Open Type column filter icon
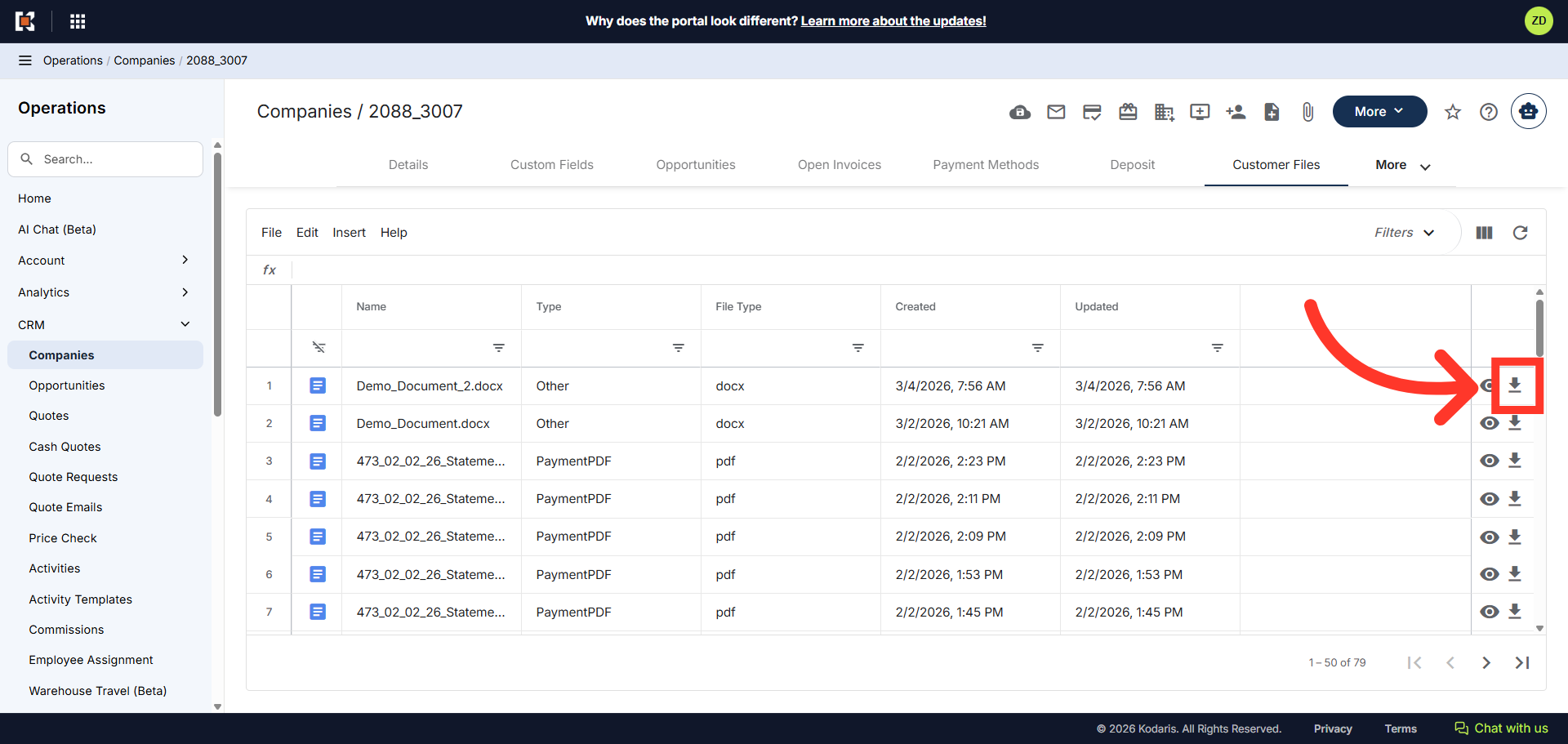The width and height of the screenshot is (1568, 744). (x=678, y=348)
